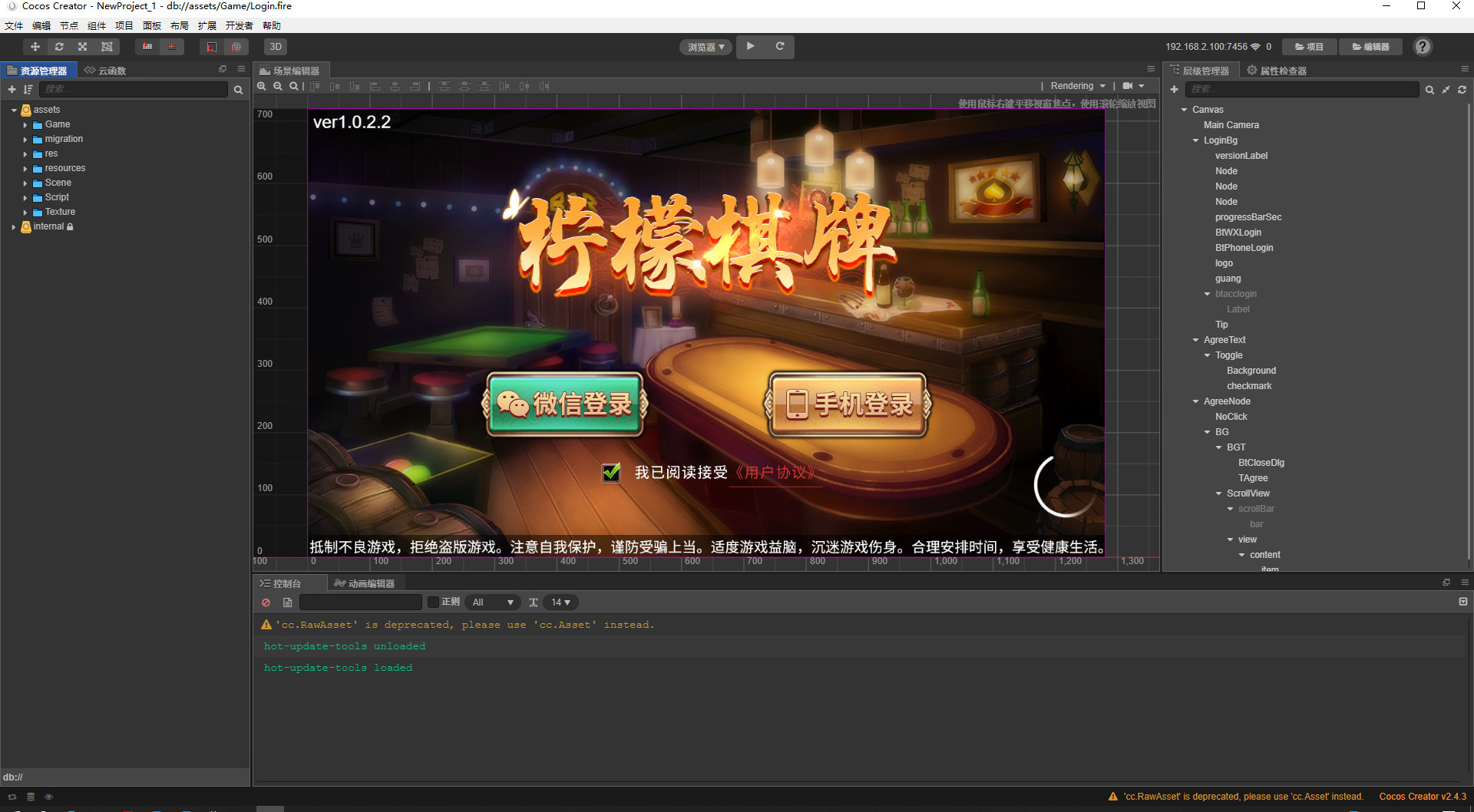
Task: Focus the hierarchy search field
Action: coord(1302,90)
